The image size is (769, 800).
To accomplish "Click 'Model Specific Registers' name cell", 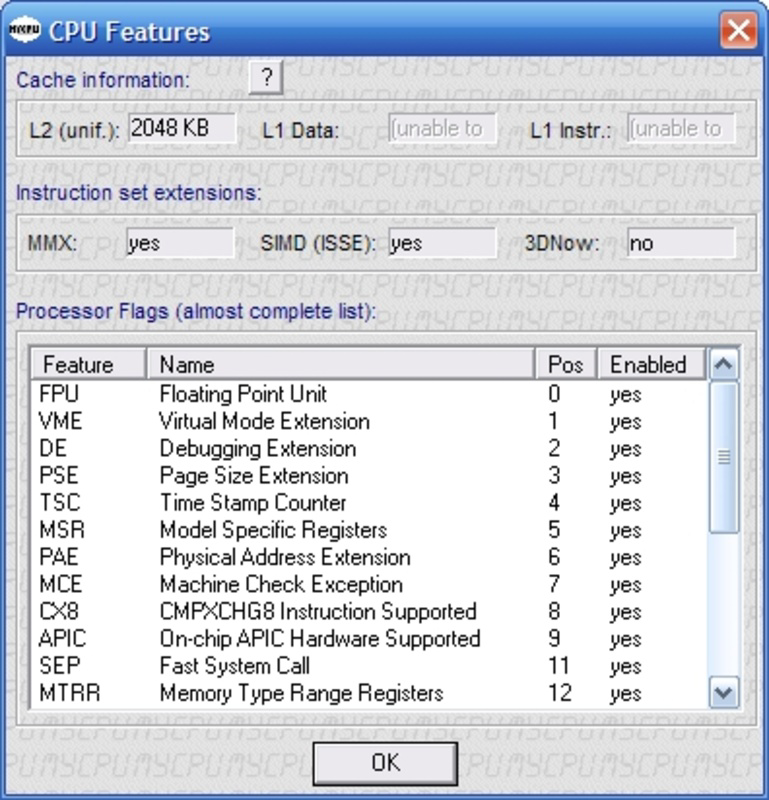I will (274, 530).
